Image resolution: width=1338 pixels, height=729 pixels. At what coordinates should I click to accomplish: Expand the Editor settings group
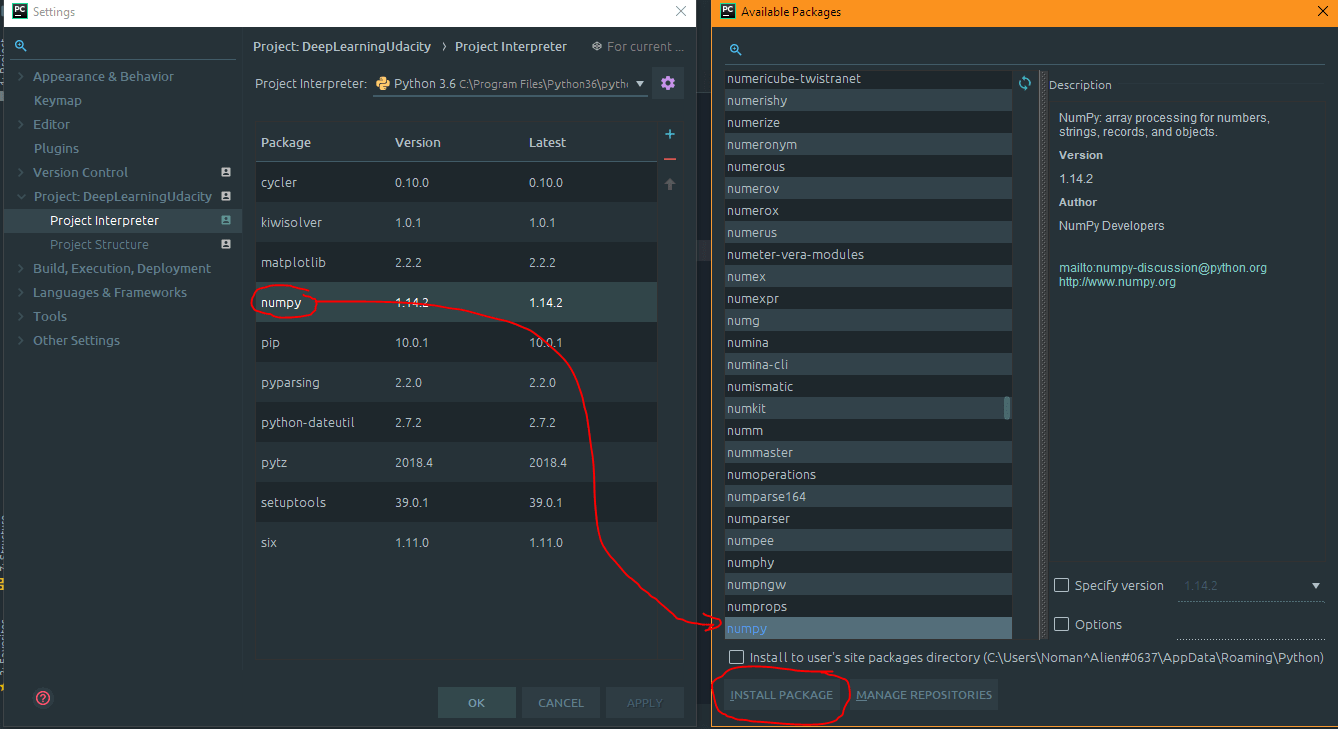coord(21,124)
